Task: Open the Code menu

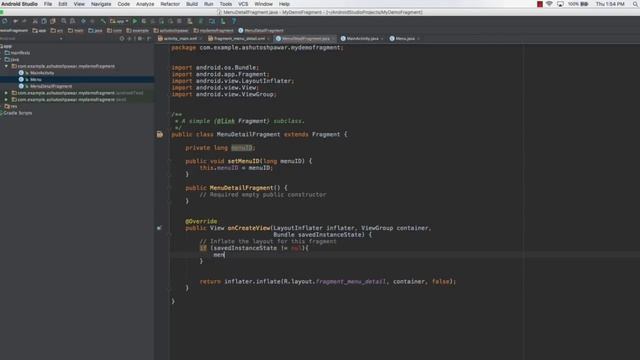Action: (124, 4)
